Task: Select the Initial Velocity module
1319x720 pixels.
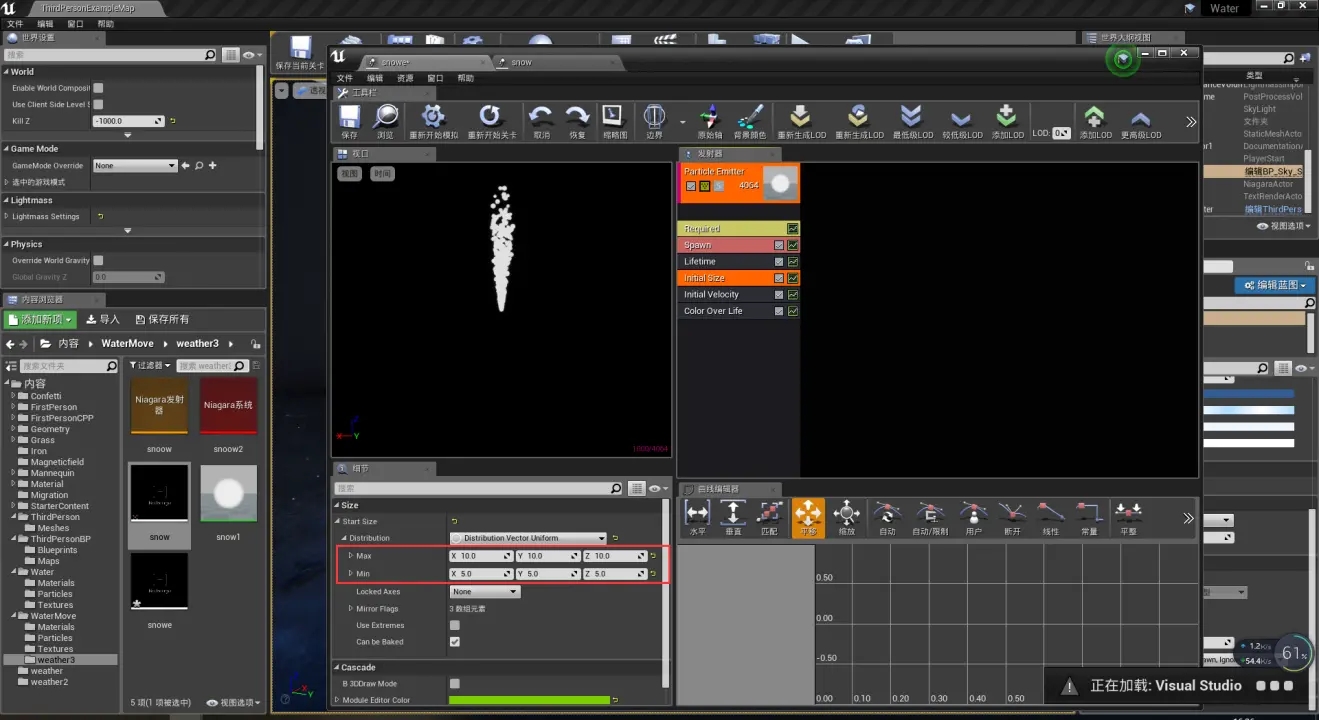Action: coord(711,295)
